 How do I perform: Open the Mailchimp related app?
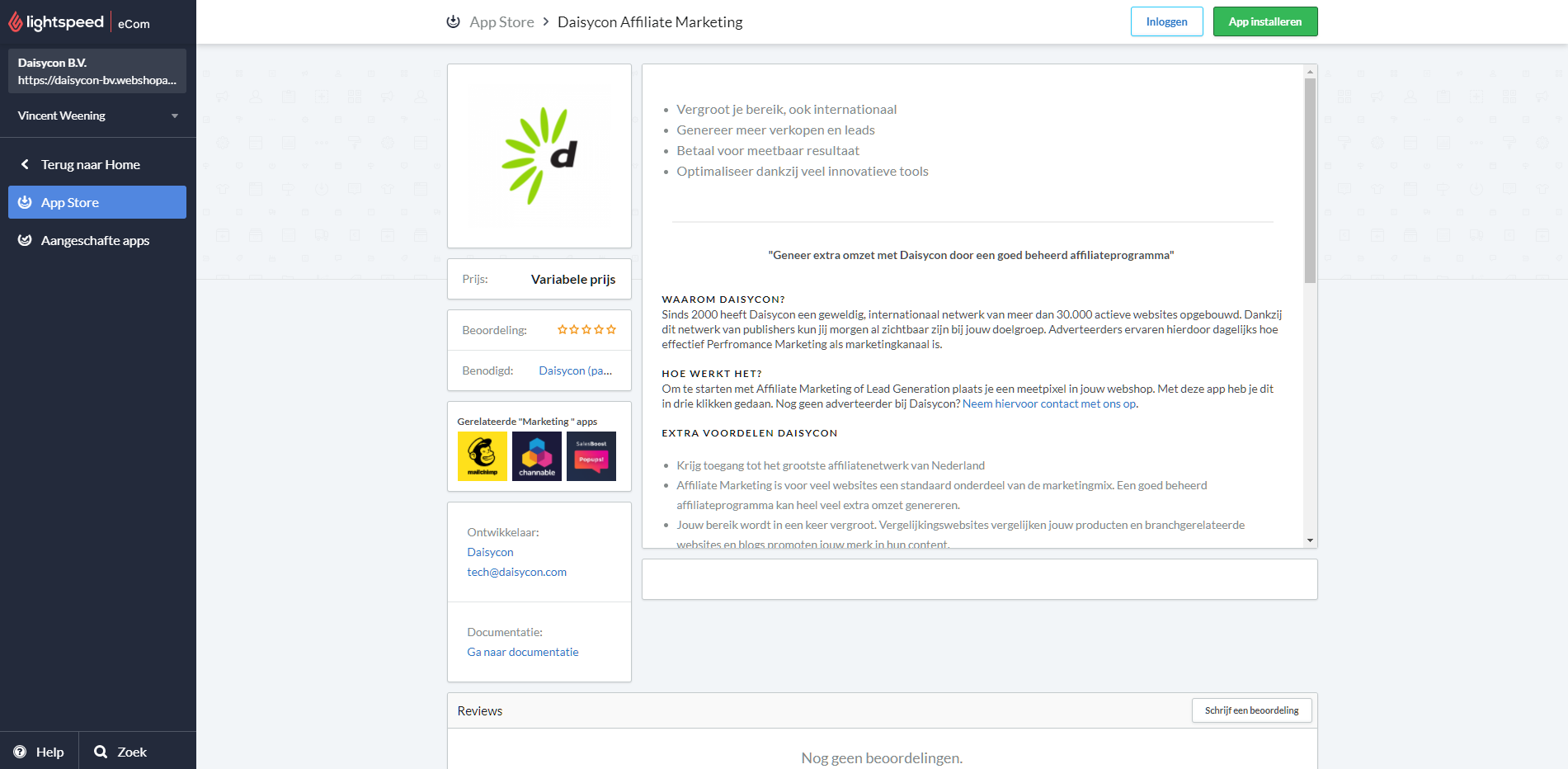pyautogui.click(x=483, y=456)
